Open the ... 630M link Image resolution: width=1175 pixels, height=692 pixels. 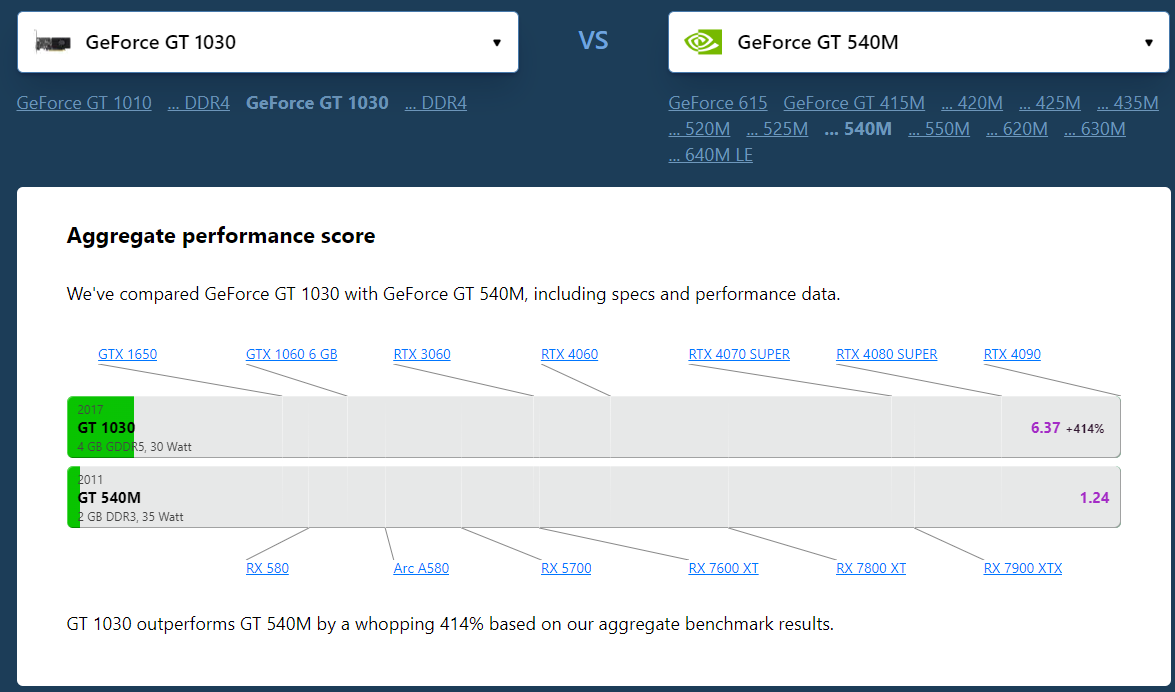pyautogui.click(x=1095, y=129)
